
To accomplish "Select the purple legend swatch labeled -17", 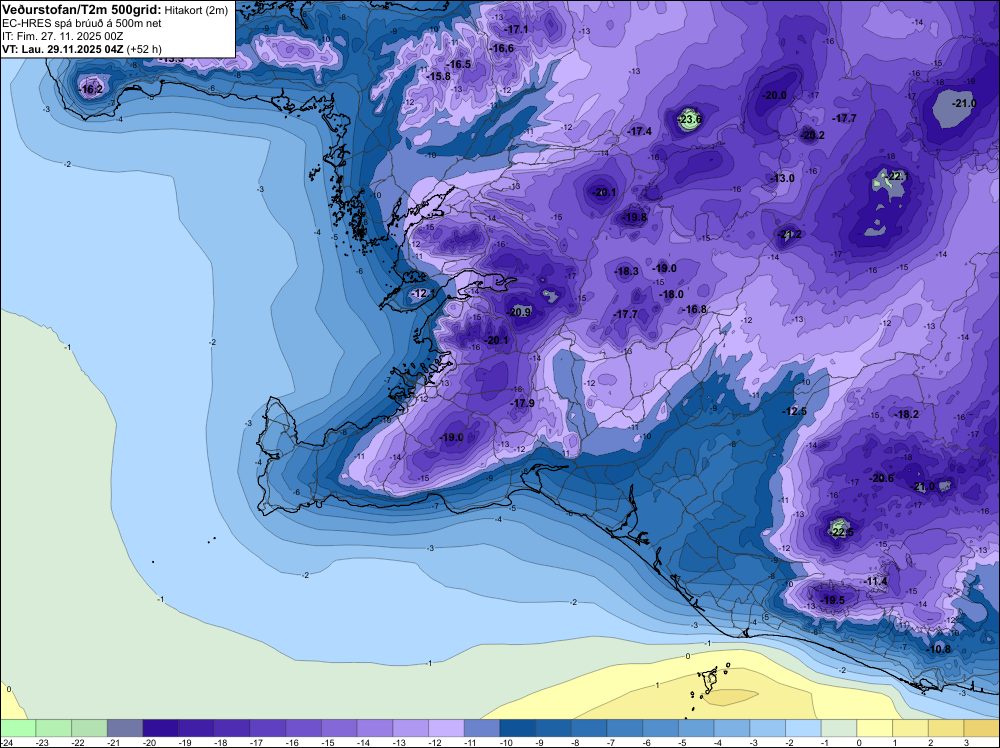I will pyautogui.click(x=268, y=728).
